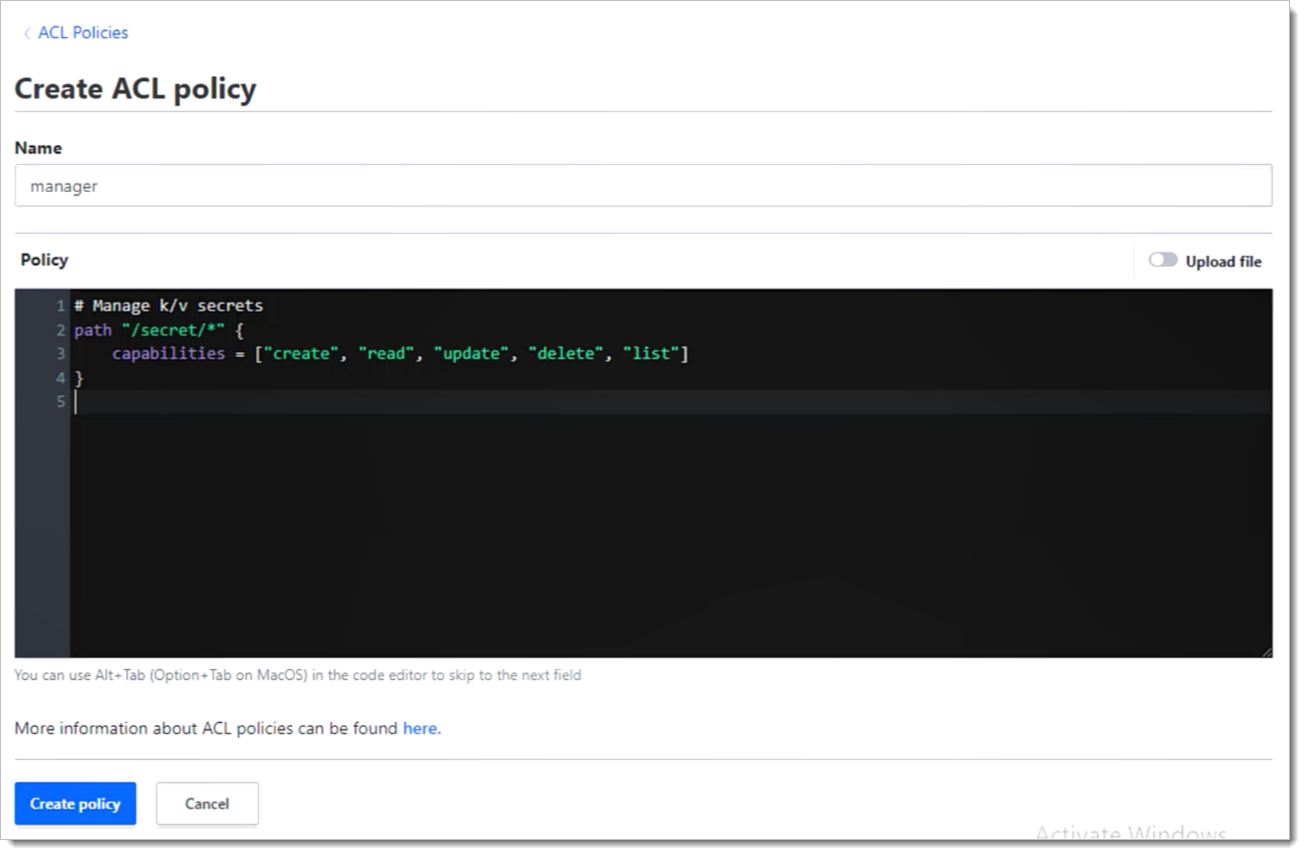Click the Policy label above the editor

(44, 260)
